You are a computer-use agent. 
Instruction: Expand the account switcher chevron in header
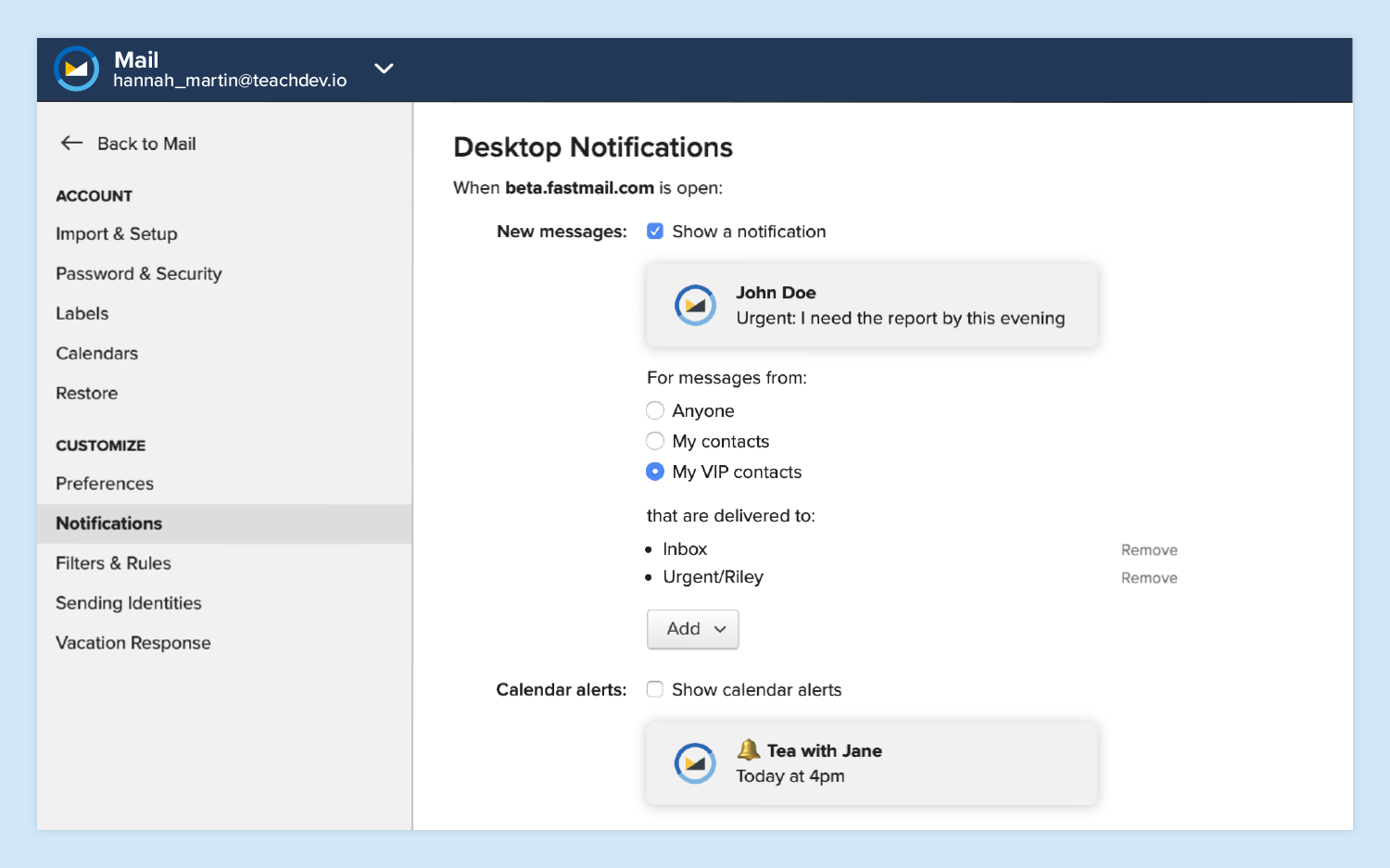(384, 69)
